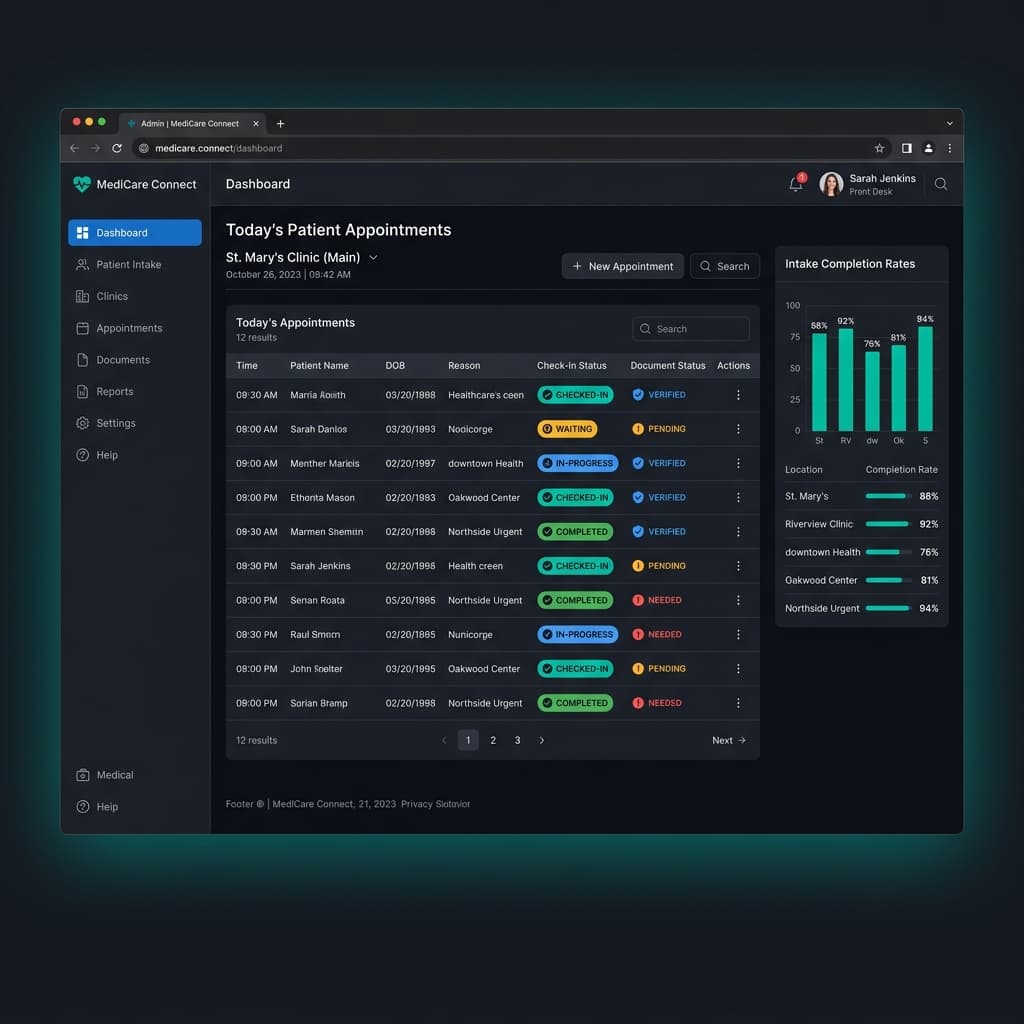Open the browser side panel icon

click(x=906, y=148)
